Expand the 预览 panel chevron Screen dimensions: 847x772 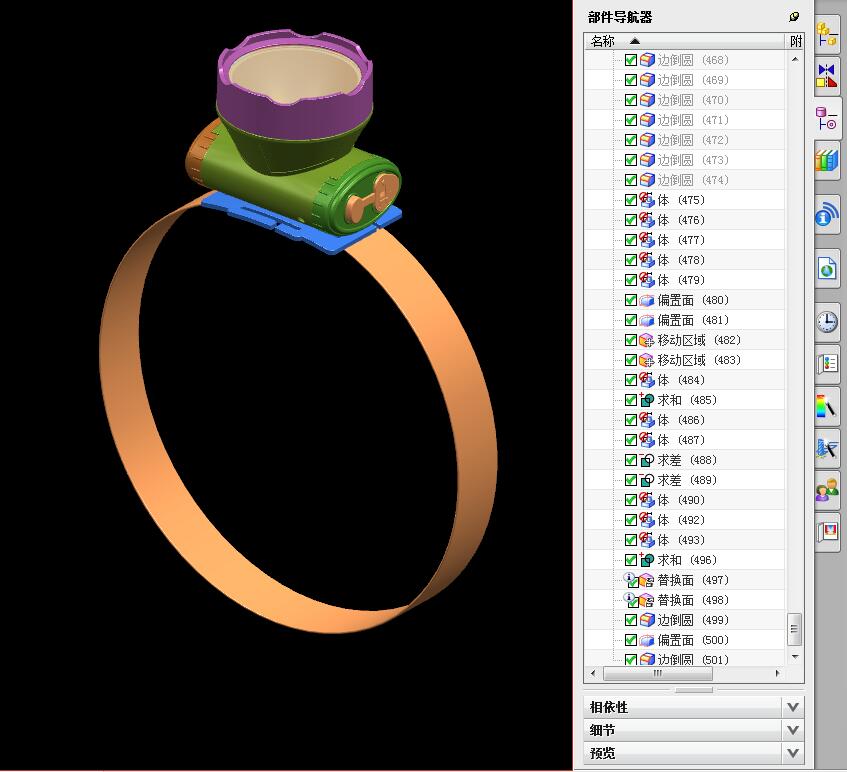tap(792, 753)
